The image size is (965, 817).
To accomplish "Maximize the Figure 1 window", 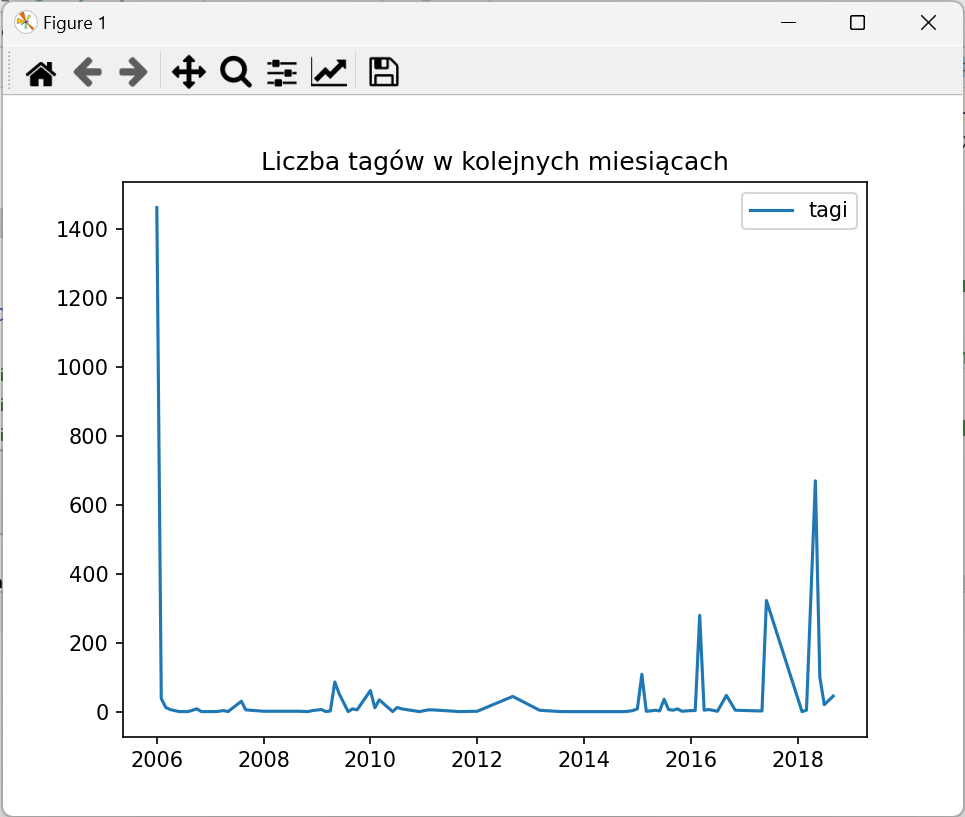I will coord(857,23).
